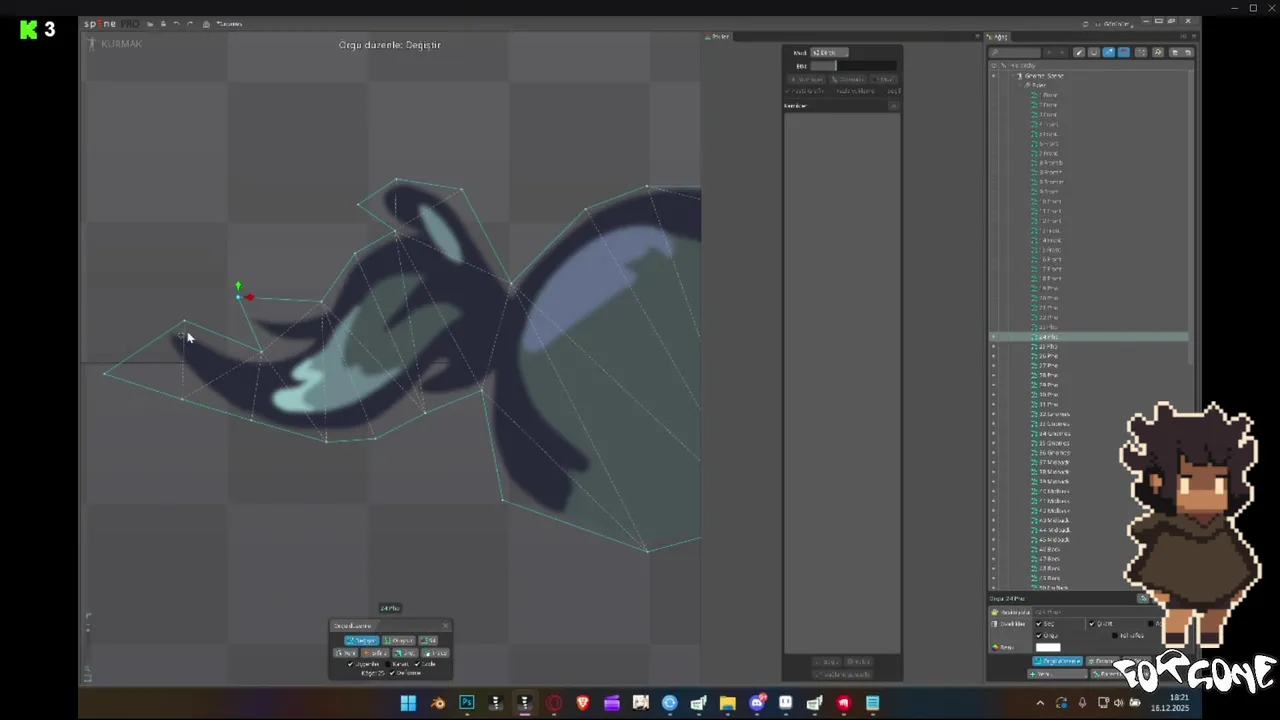Click the redo arrow in Spine toolbar
This screenshot has height=720, width=1280.
pyautogui.click(x=190, y=24)
